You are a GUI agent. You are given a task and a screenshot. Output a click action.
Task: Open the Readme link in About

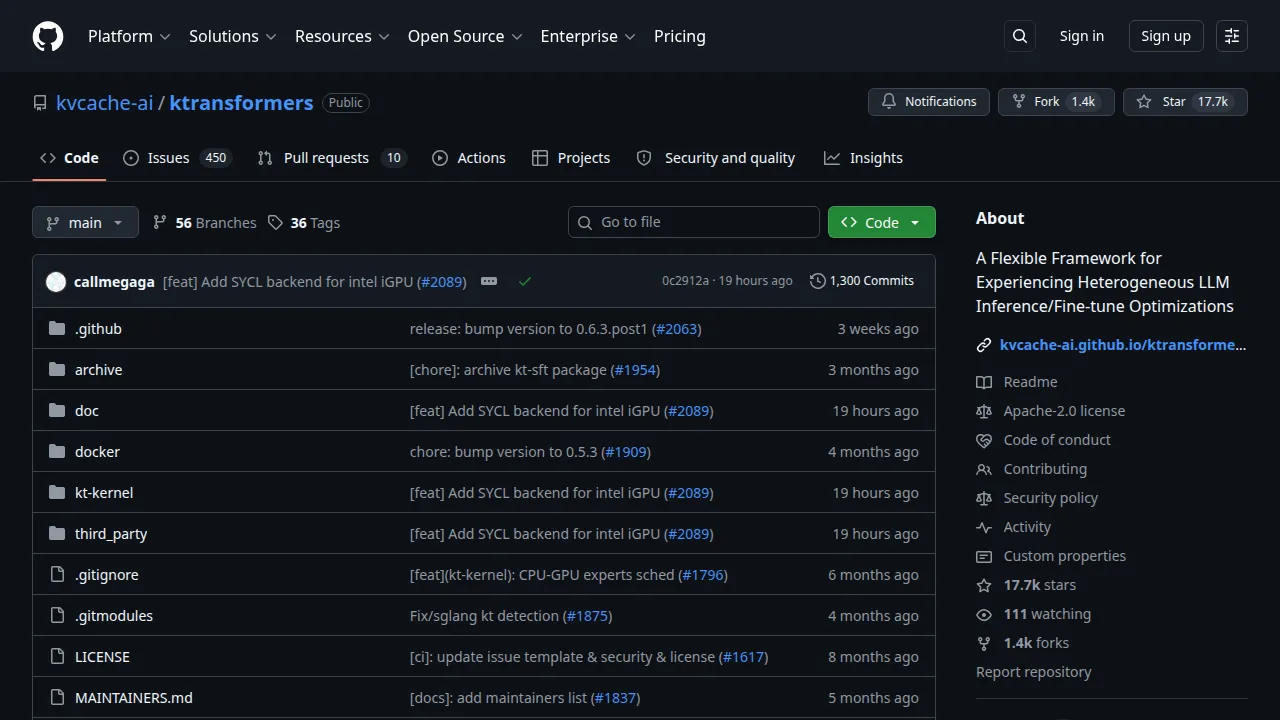coord(1030,382)
